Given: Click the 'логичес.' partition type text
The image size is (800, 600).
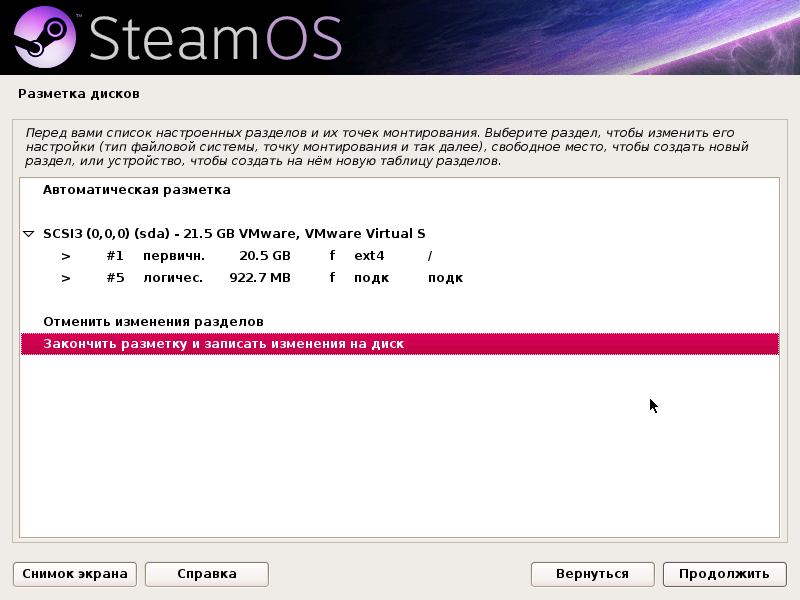Looking at the screenshot, I should pos(173,278).
